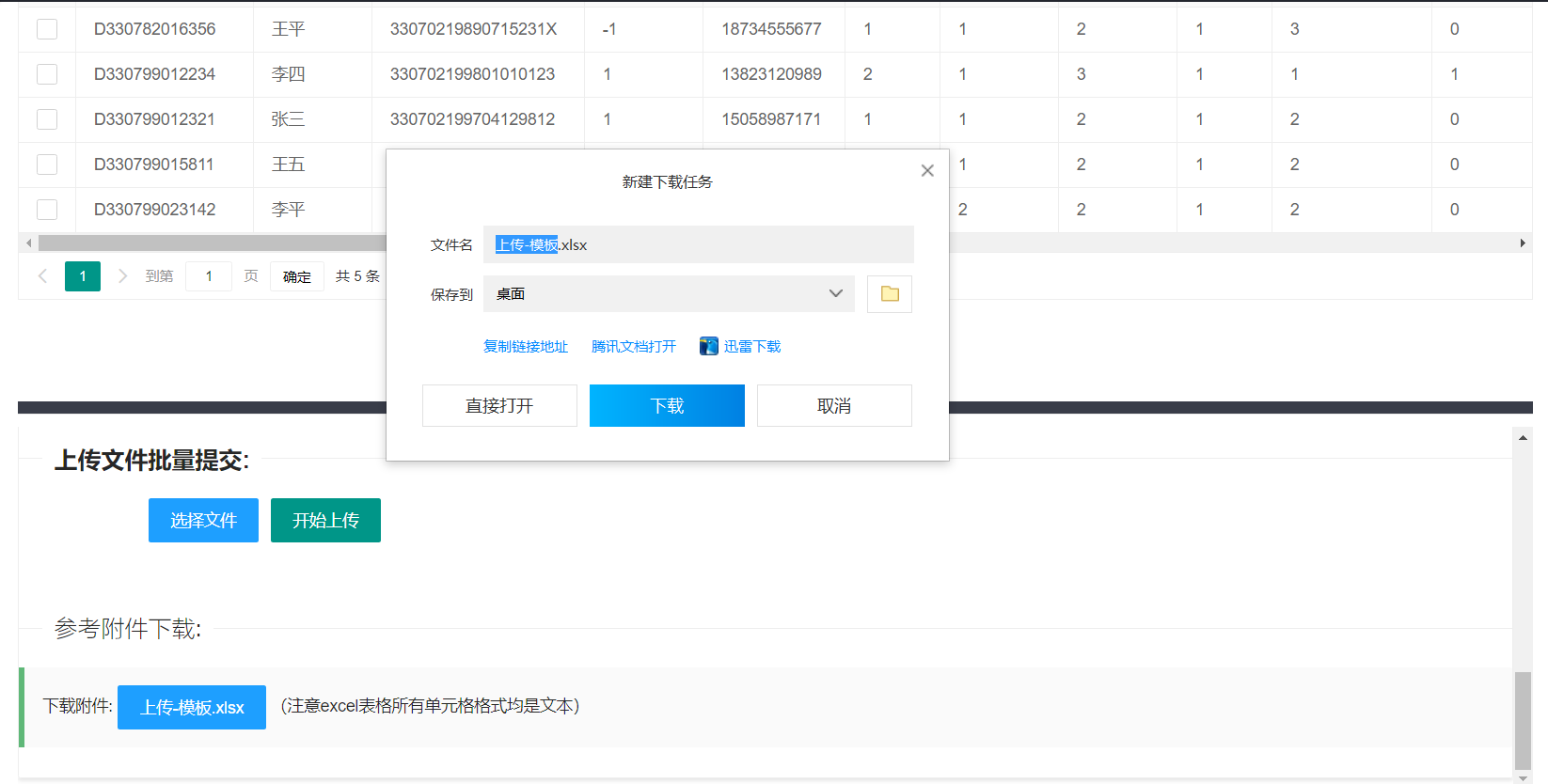Click the 迅雷下载 Thunder icon
Viewport: 1548px width, 784px height.
pyautogui.click(x=709, y=346)
